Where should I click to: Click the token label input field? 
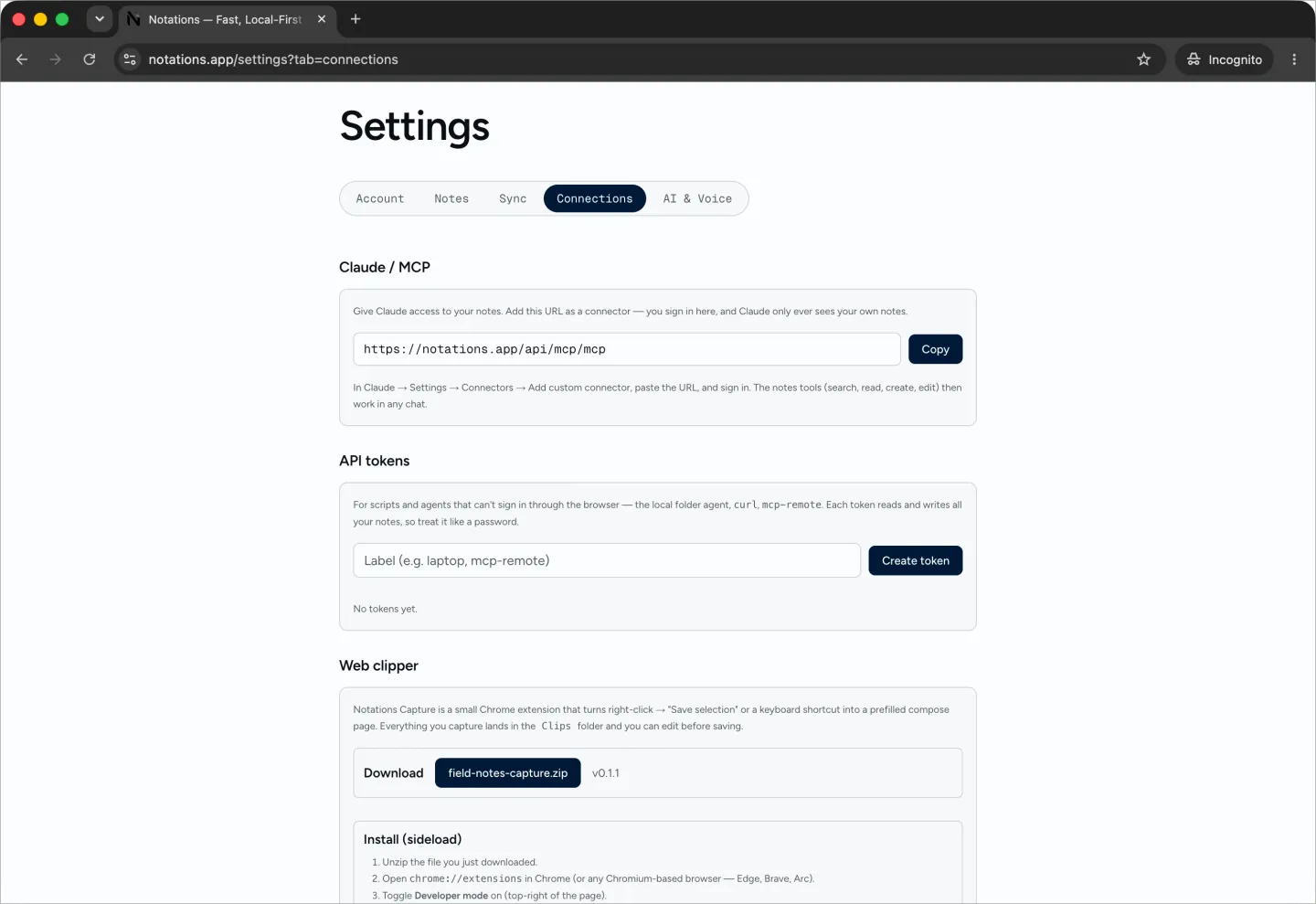point(607,560)
